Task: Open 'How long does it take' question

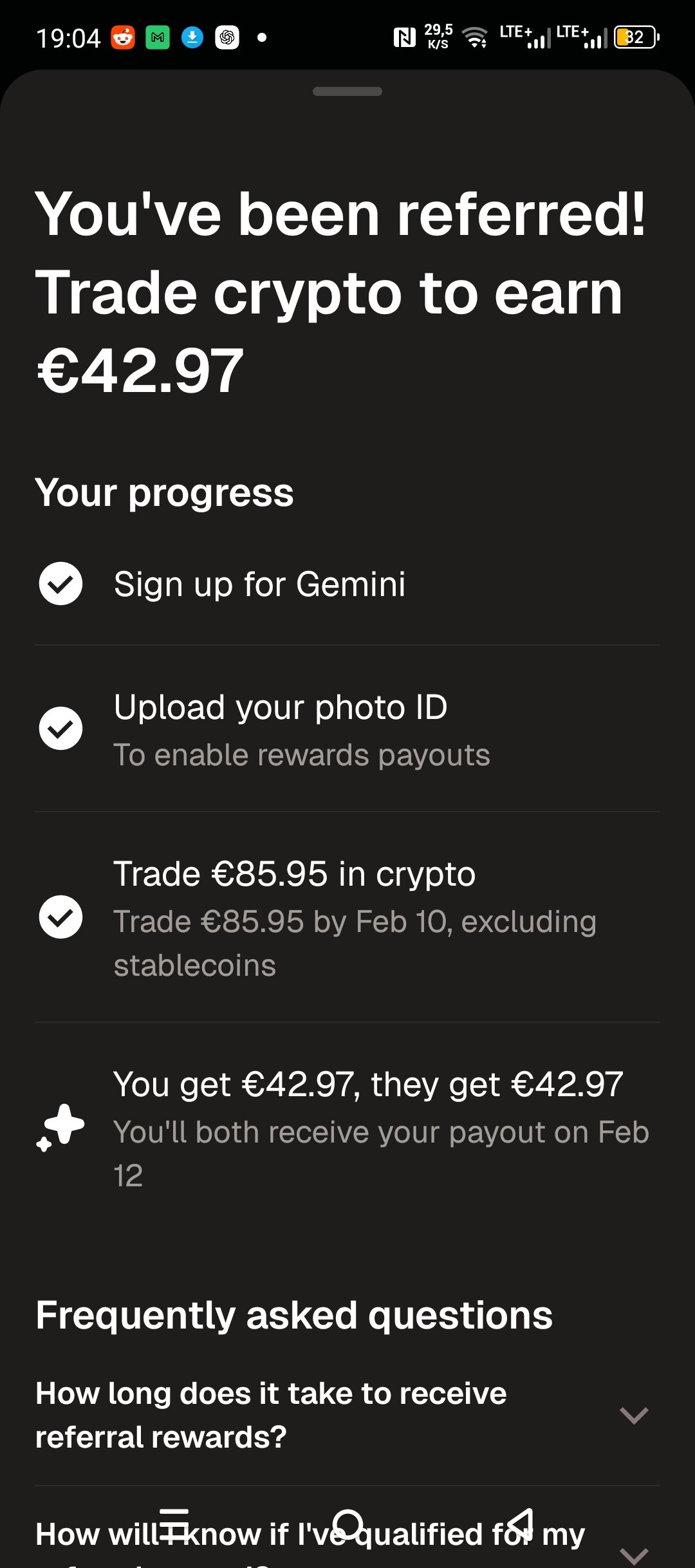Action: 271,1415
